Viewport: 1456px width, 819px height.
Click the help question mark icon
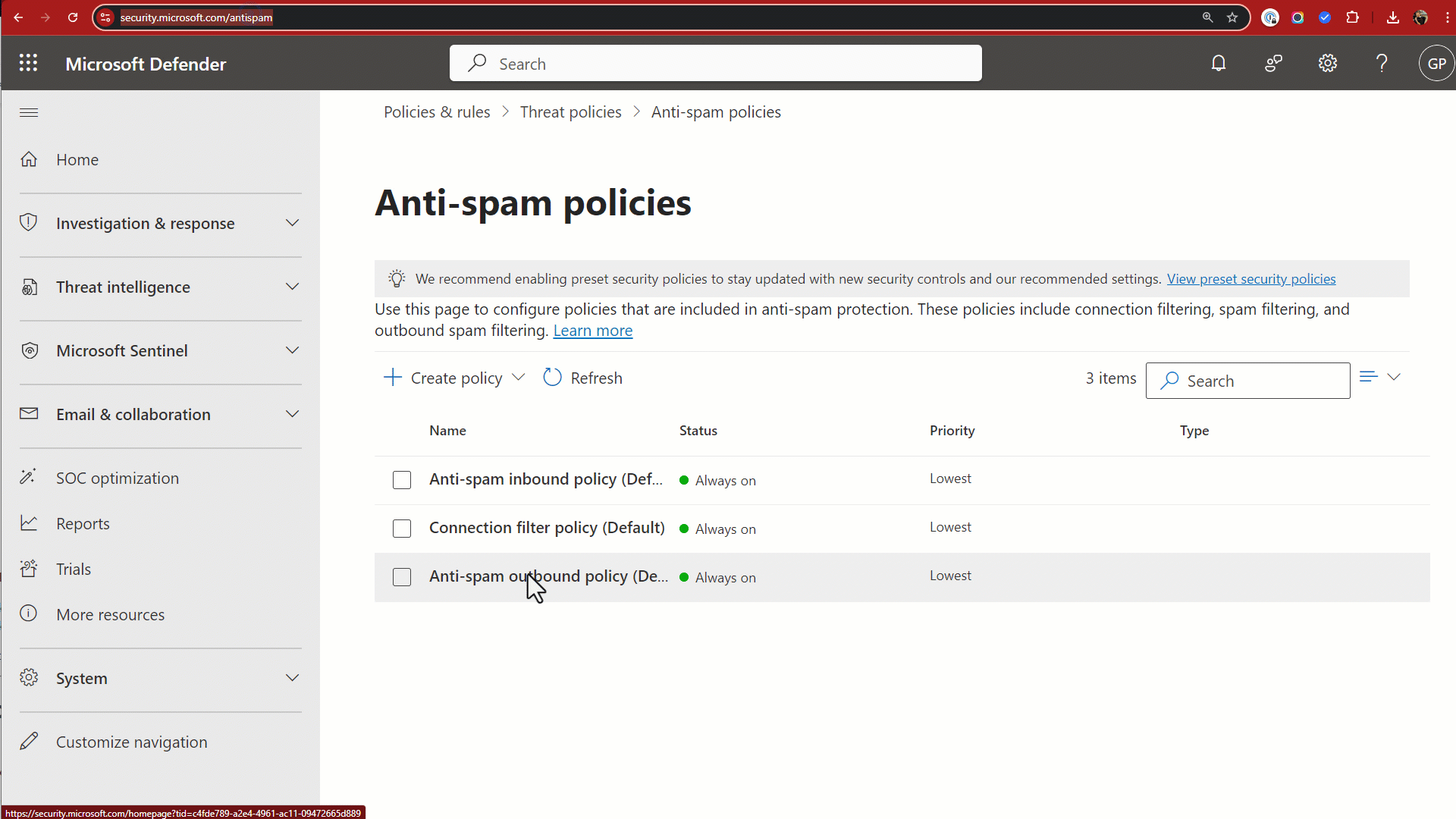1382,64
